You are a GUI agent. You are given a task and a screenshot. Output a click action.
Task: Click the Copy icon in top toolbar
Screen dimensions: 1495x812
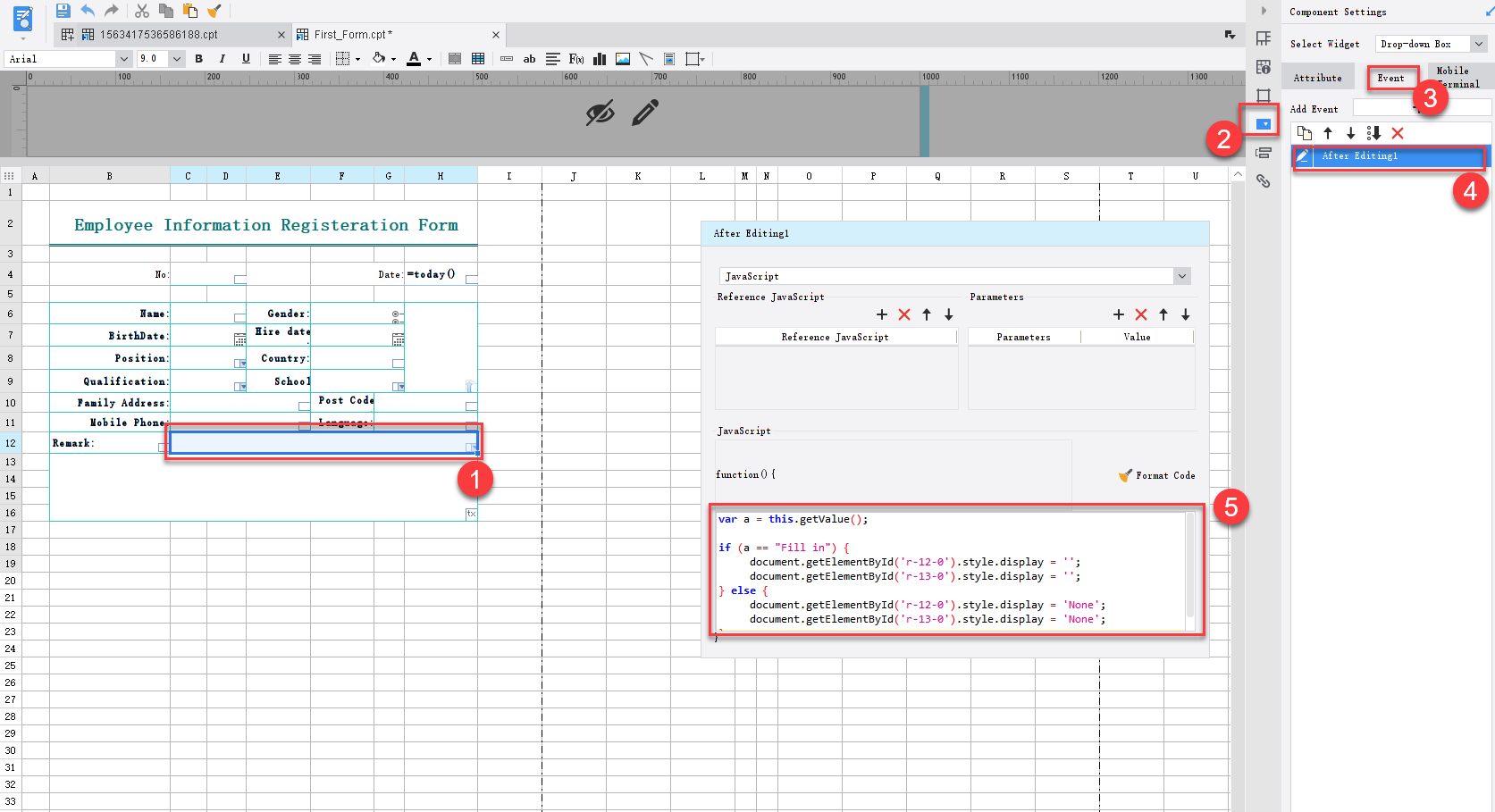pyautogui.click(x=166, y=11)
